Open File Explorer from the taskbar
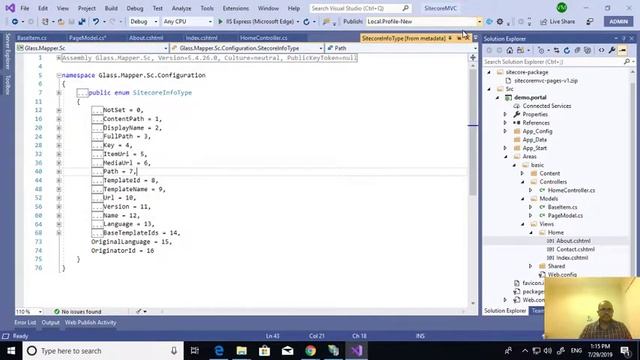Viewport: 640px width, 360px height. click(x=242, y=351)
